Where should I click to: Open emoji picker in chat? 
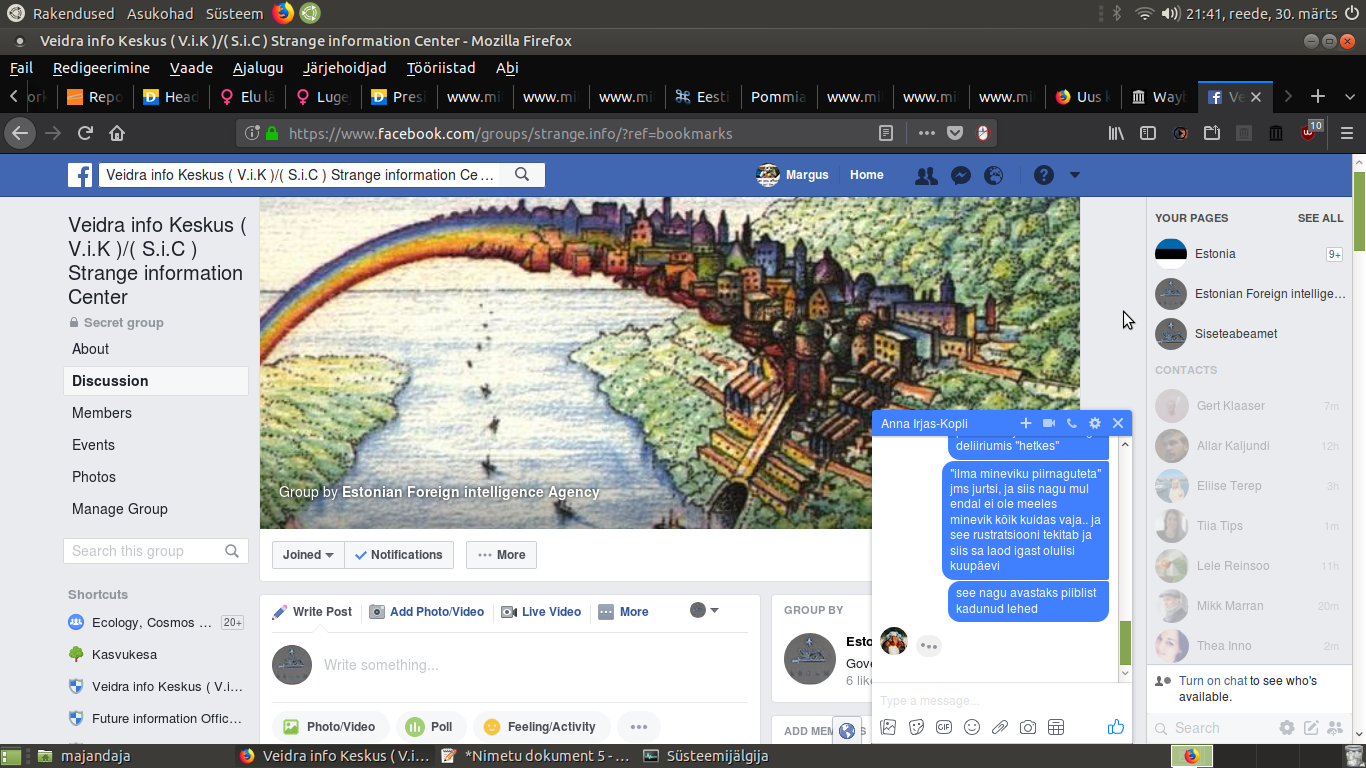tap(972, 728)
